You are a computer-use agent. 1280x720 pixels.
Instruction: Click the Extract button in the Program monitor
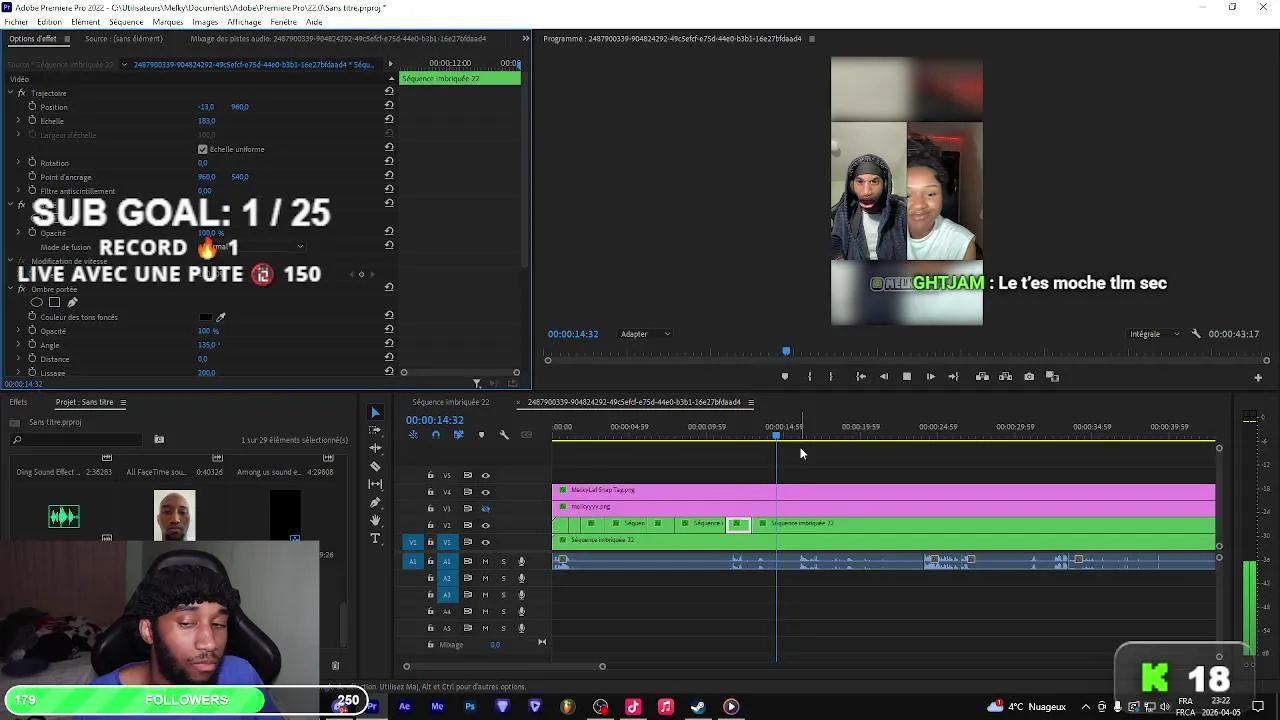coord(1005,376)
